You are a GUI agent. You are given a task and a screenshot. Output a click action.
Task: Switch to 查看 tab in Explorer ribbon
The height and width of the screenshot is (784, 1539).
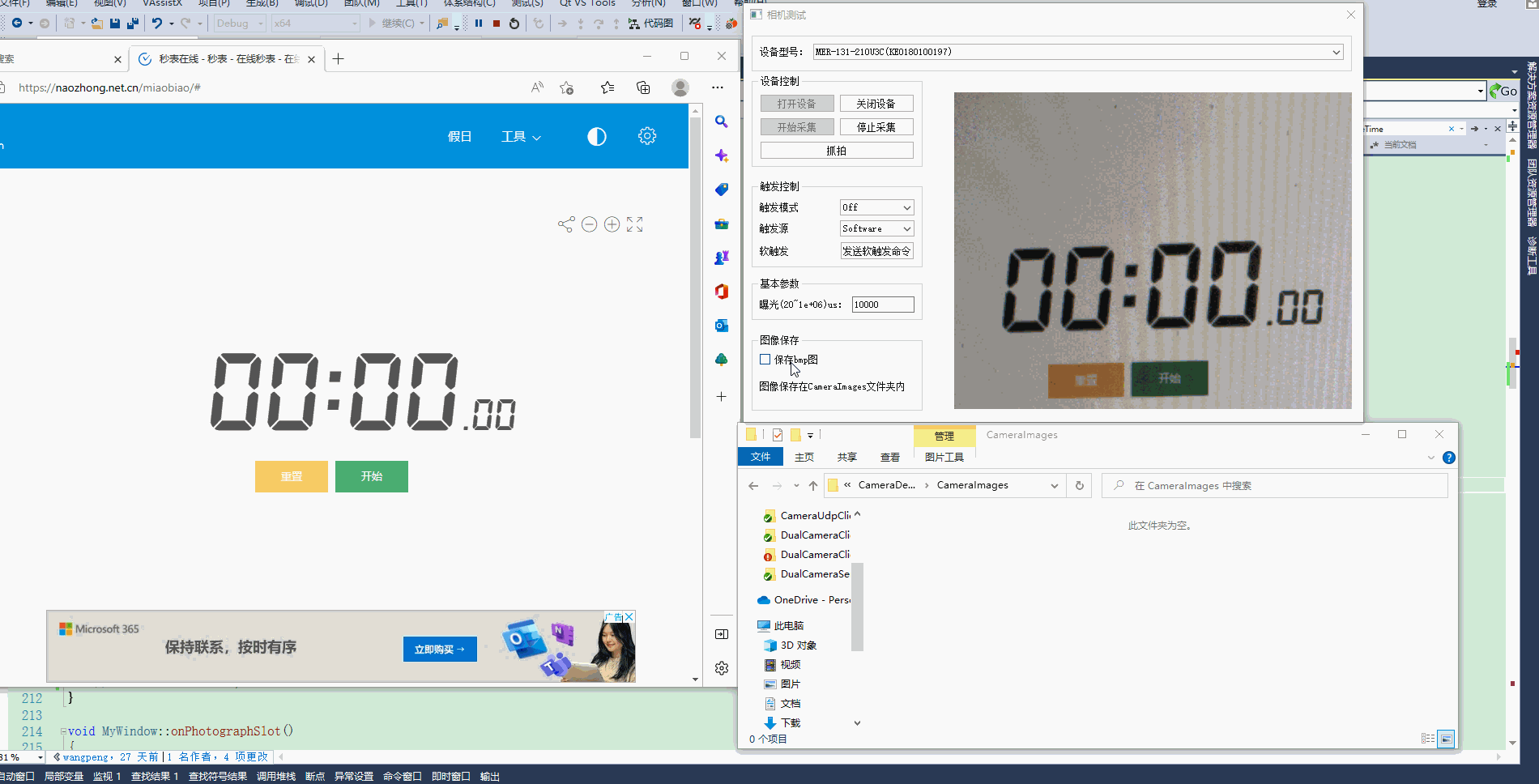(x=890, y=457)
